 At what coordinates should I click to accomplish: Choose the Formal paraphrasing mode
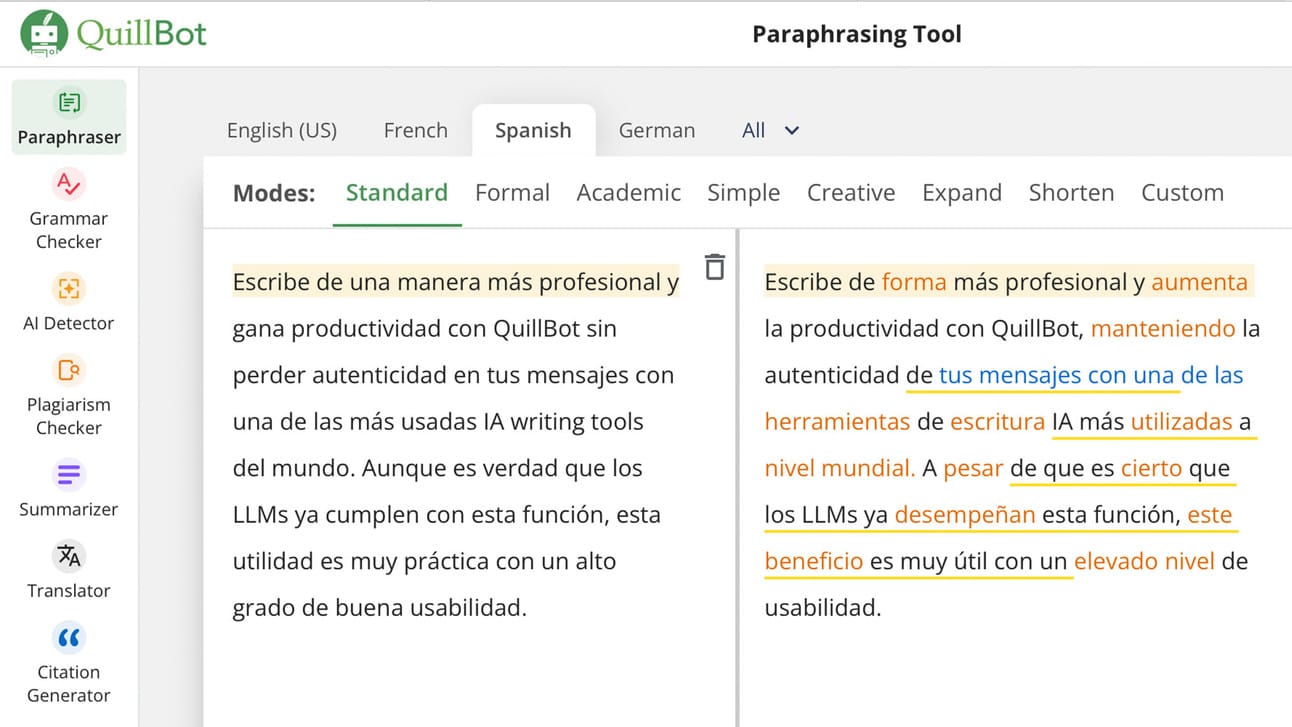pyautogui.click(x=512, y=192)
